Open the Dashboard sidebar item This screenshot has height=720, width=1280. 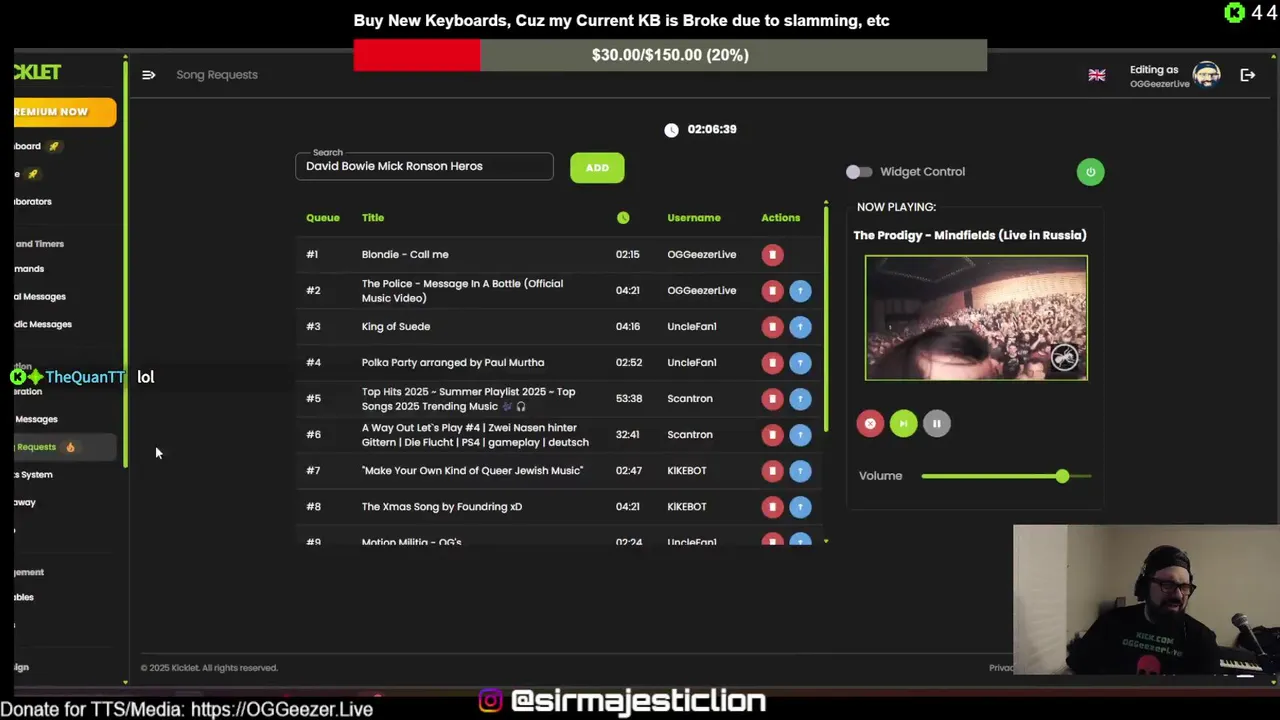(x=36, y=146)
